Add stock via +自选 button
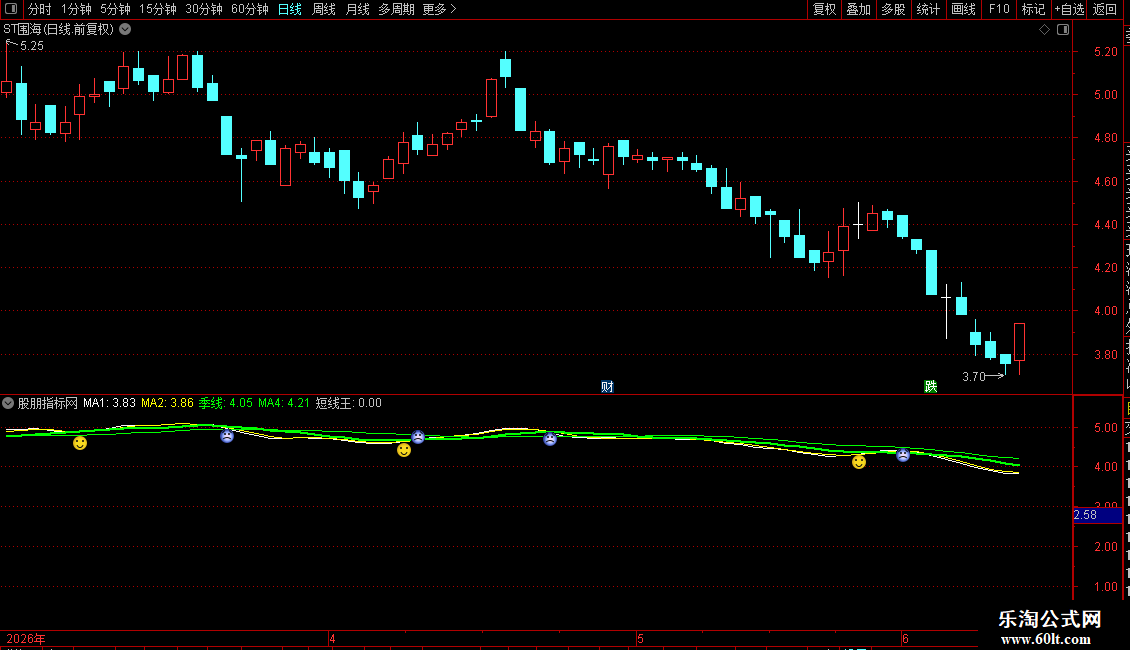The width and height of the screenshot is (1130, 650). tap(1069, 9)
